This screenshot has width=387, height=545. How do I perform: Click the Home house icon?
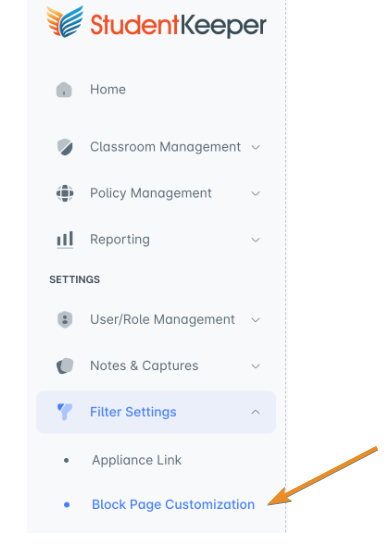tap(64, 90)
